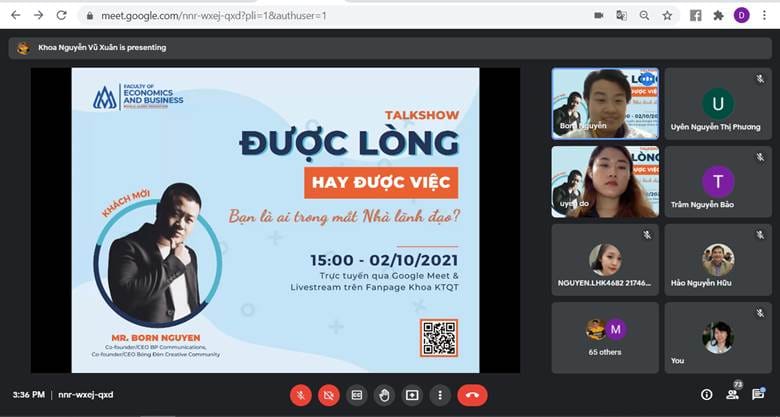Unmute the microphone in the call bar
Viewport: 780px width, 417px height.
[x=301, y=395]
